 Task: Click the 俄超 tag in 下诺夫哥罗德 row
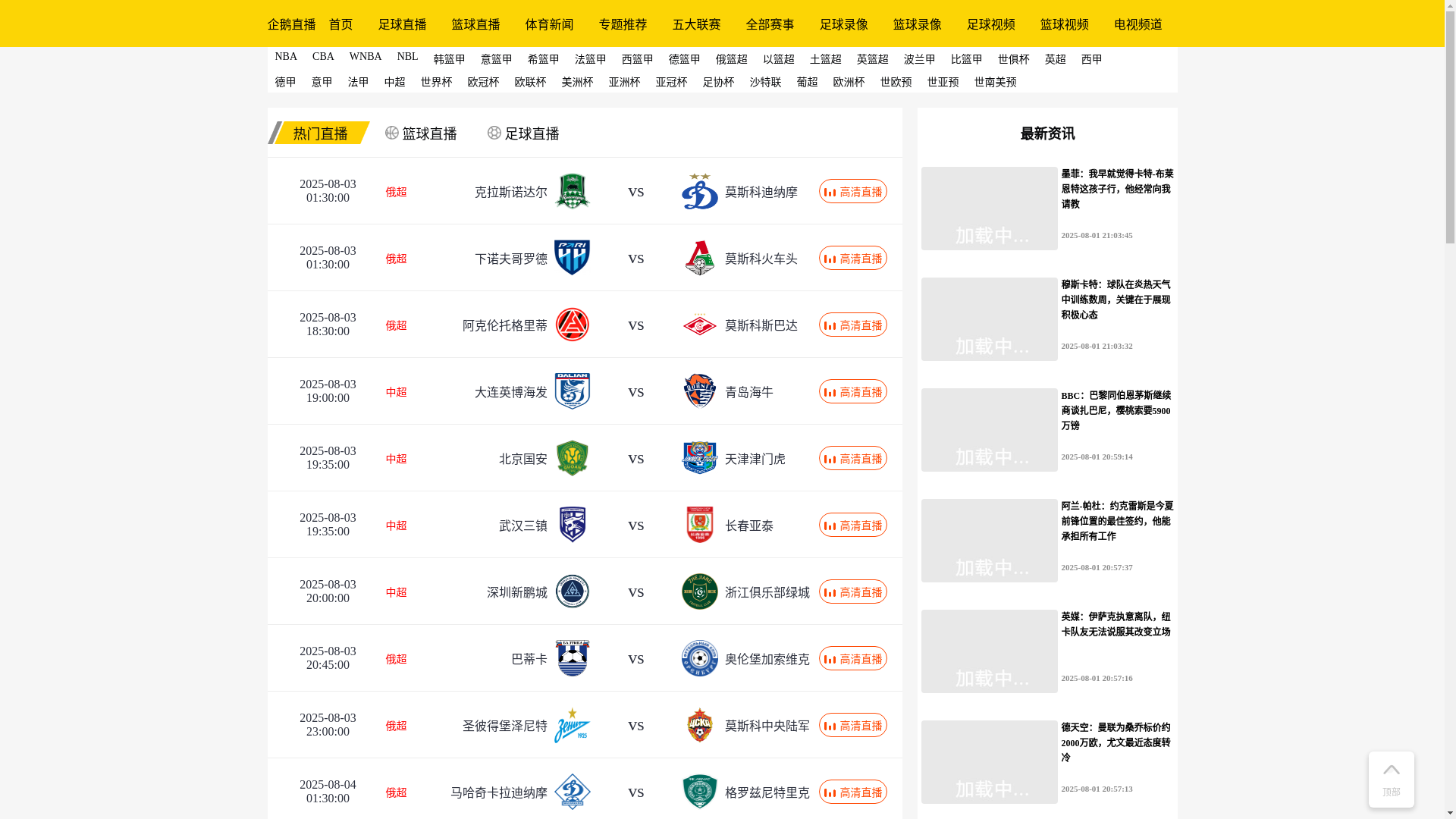click(x=396, y=259)
